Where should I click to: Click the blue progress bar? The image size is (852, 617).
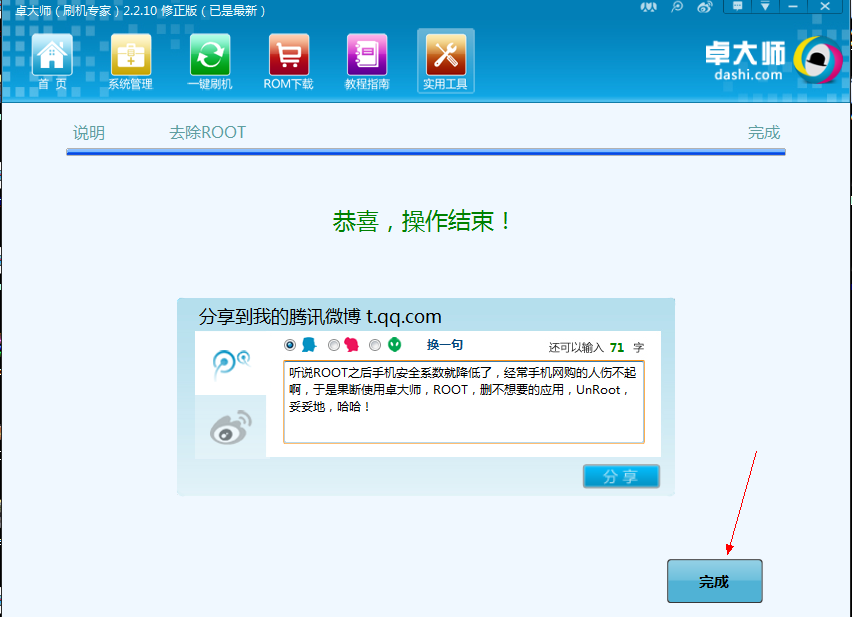click(426, 152)
